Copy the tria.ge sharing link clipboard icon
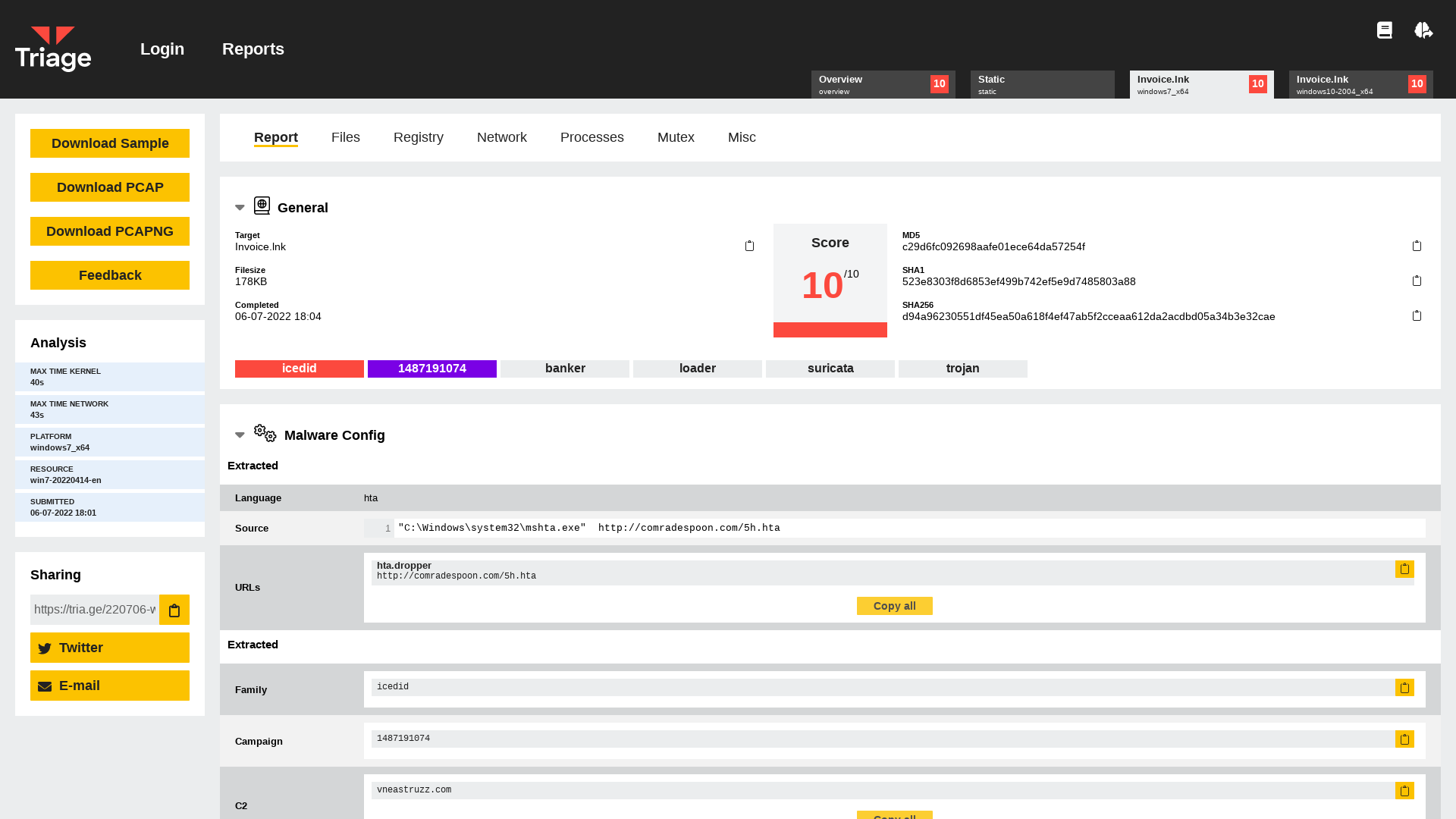 coord(174,610)
